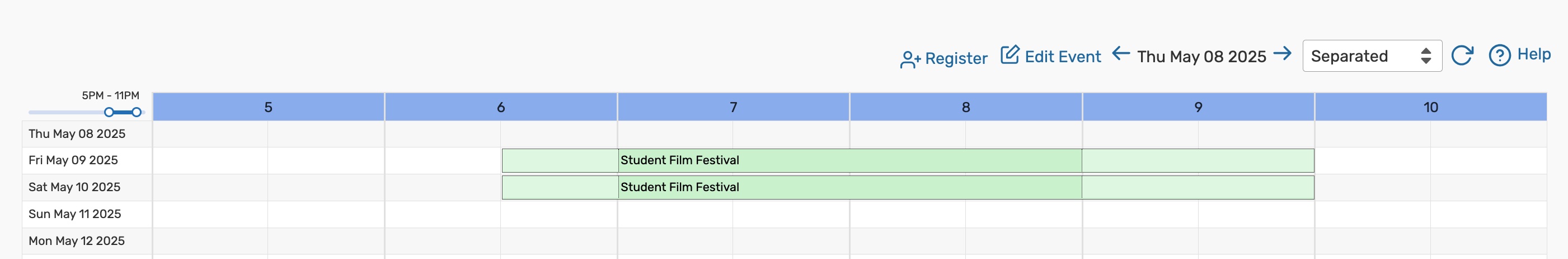The width and height of the screenshot is (1568, 259).
Task: Click the Register link text
Action: point(956,58)
